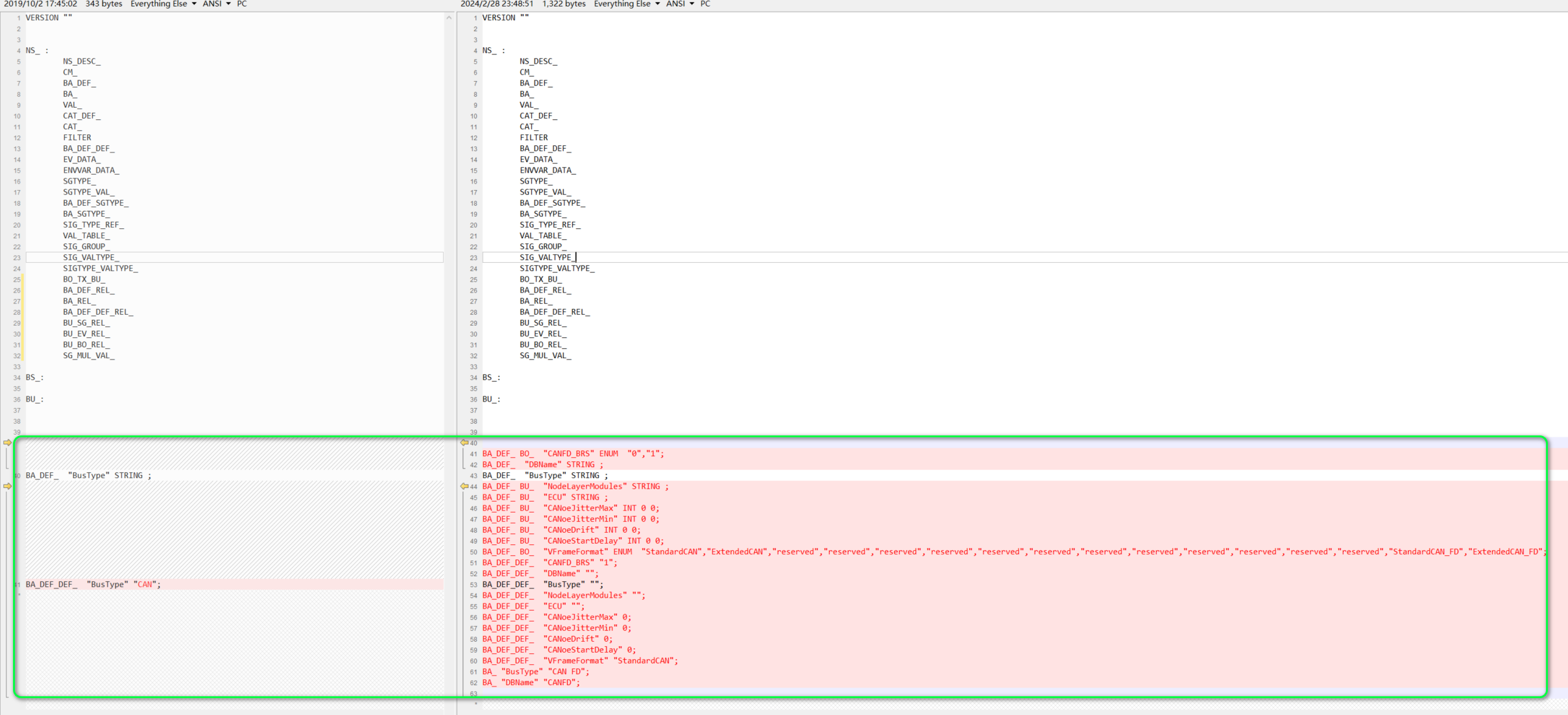Viewport: 1568px width, 715px height.
Task: Click right pane line SIG_VALTYPE_ with the cursor
Action: click(547, 258)
